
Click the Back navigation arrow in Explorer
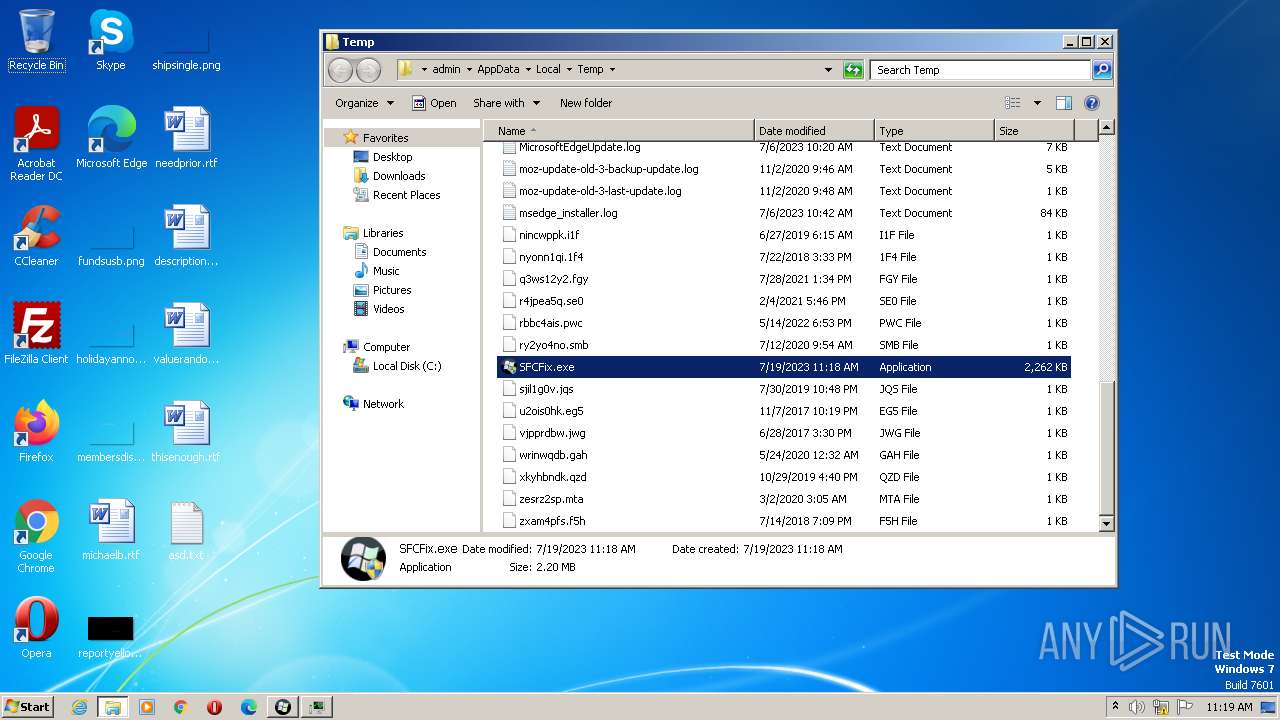(340, 70)
